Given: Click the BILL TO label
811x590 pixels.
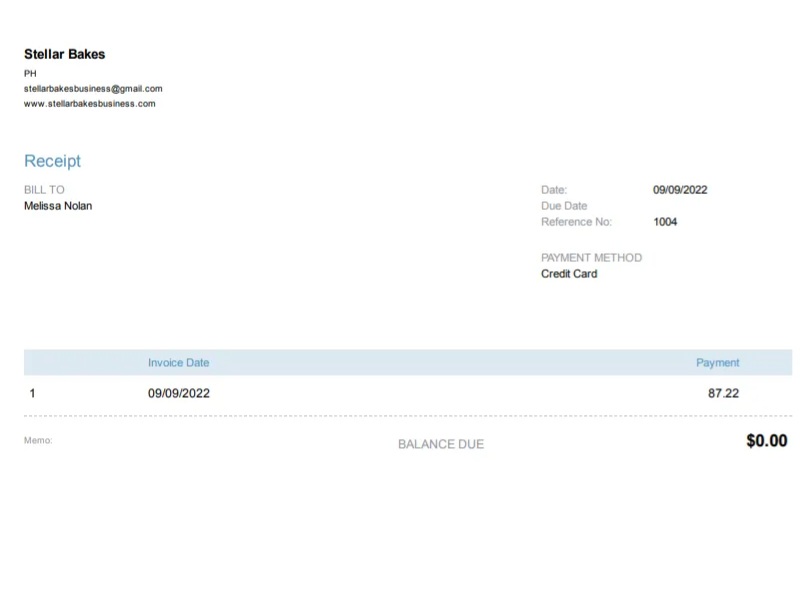Looking at the screenshot, I should coord(44,190).
